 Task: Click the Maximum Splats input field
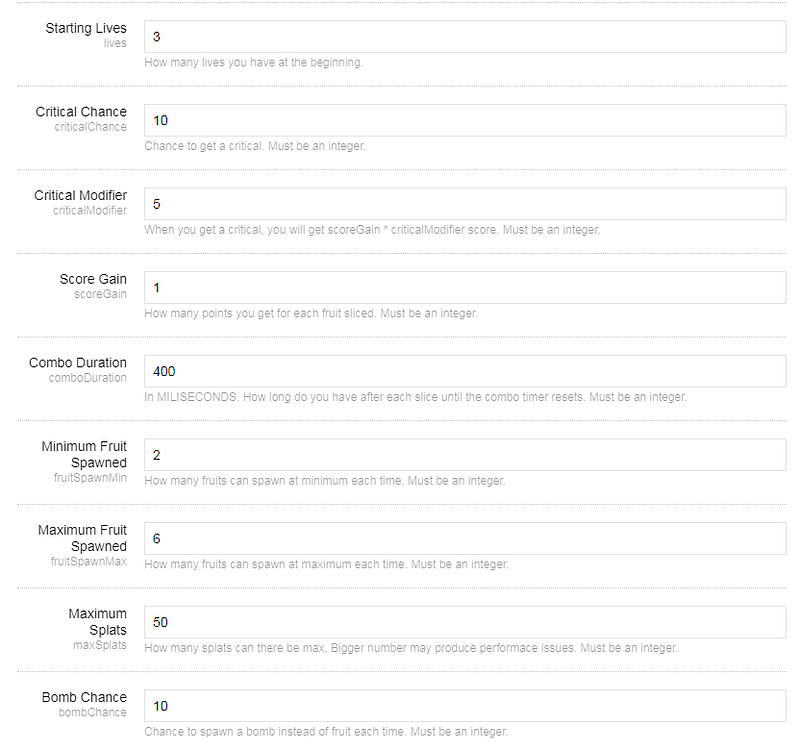[465, 622]
